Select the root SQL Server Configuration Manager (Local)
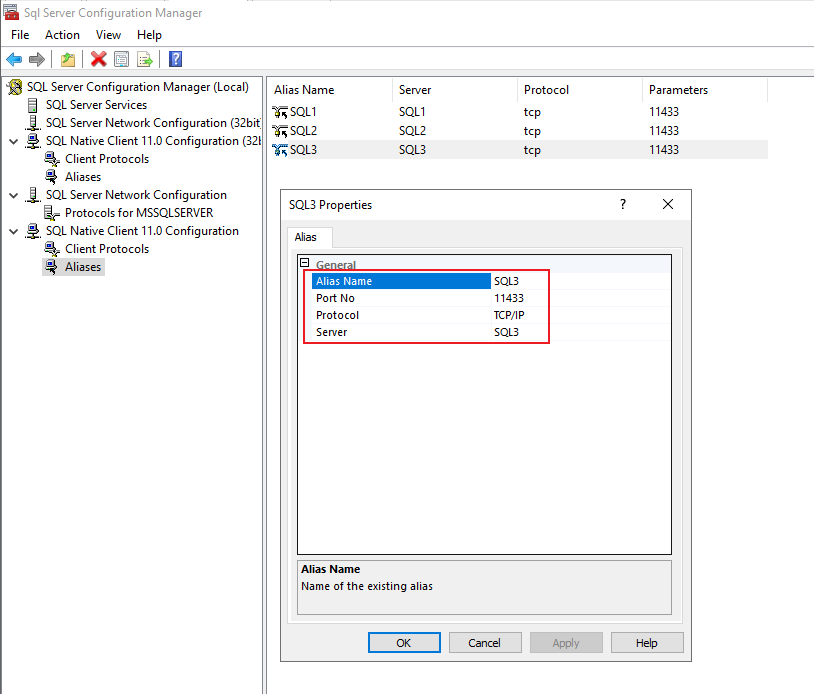This screenshot has height=694, width=814. pos(138,87)
